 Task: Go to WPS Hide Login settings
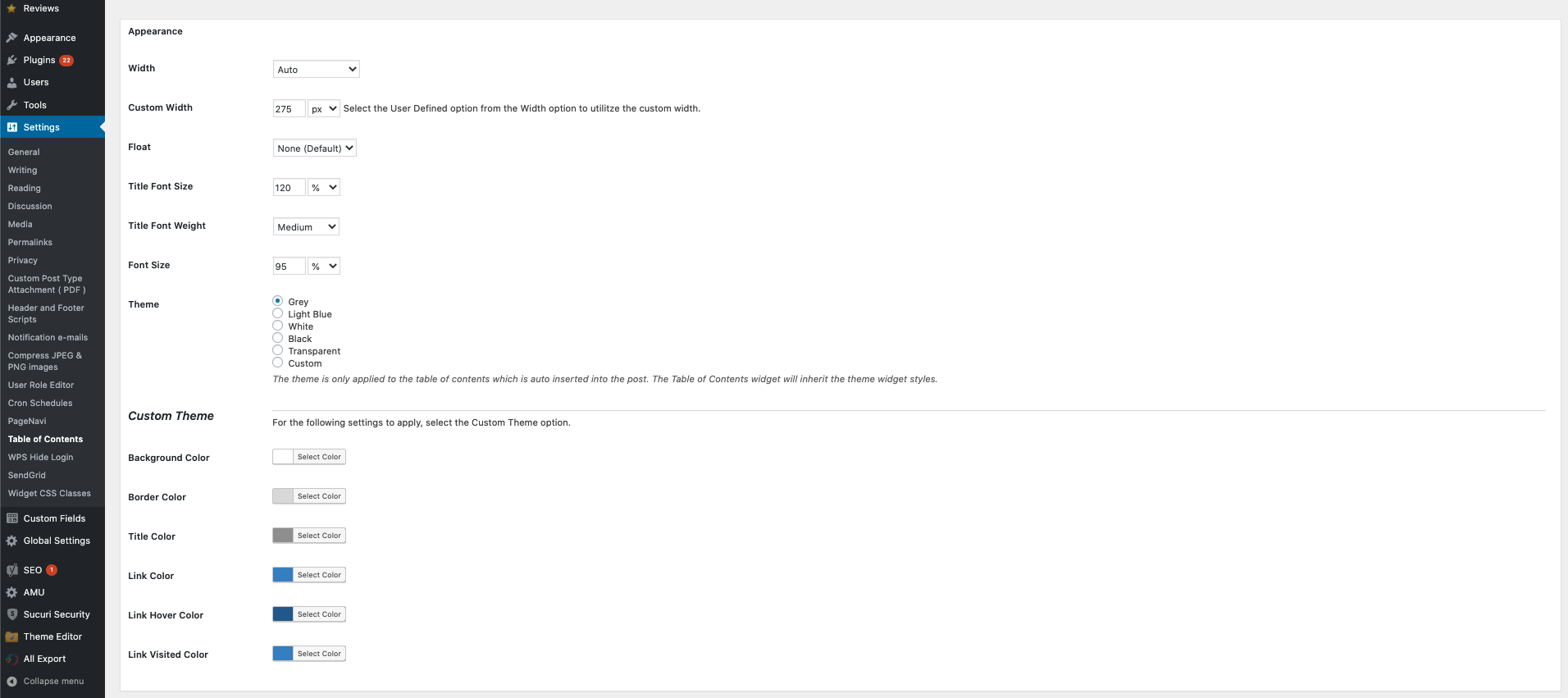40,457
